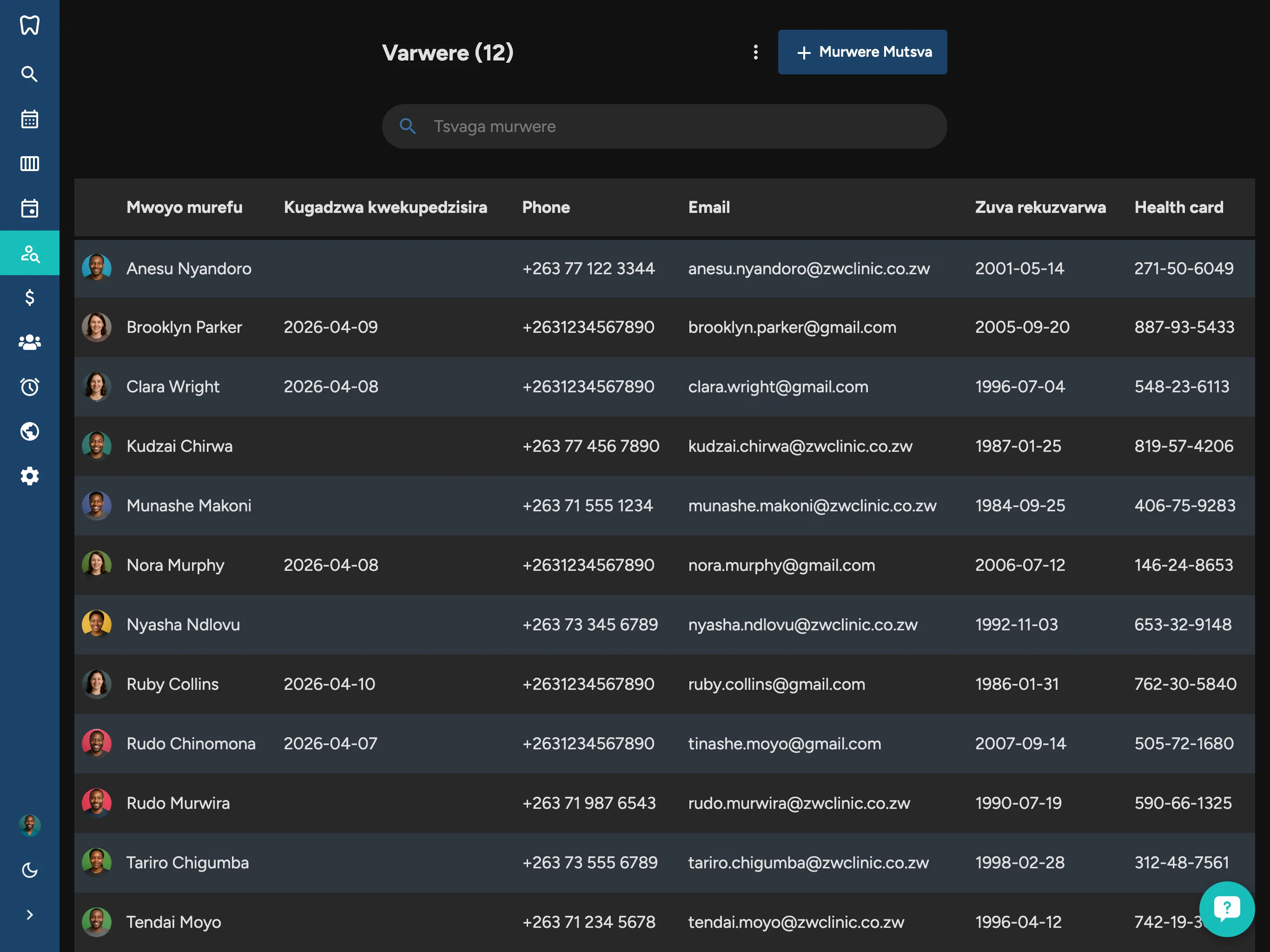The width and height of the screenshot is (1270, 952).
Task: Open the search icon in sidebar
Action: pos(29,74)
